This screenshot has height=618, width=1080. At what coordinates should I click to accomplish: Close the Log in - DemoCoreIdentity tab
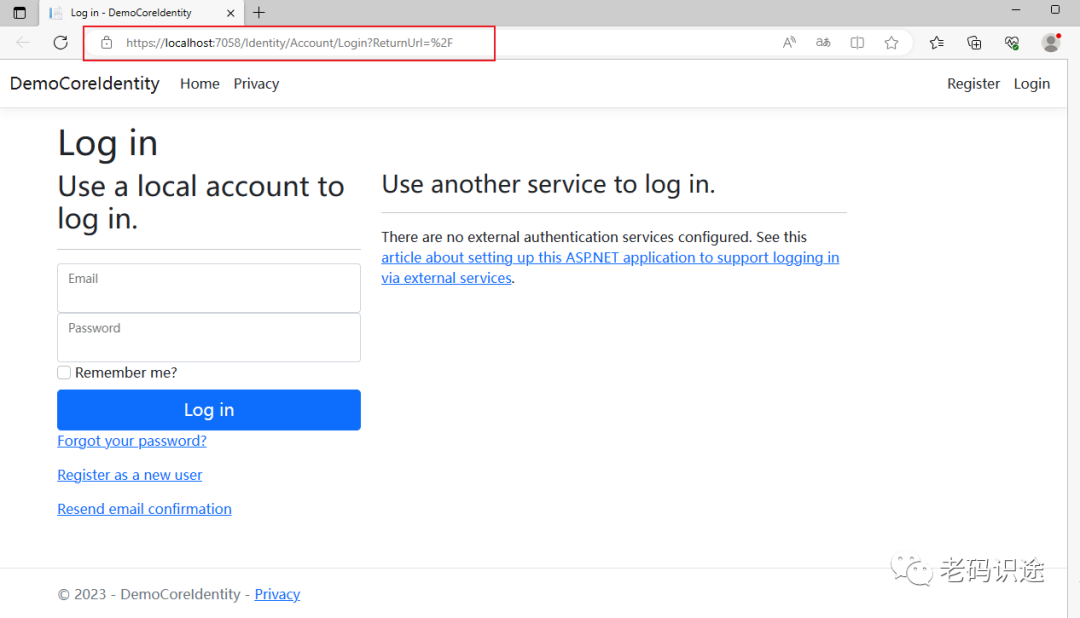pos(230,13)
